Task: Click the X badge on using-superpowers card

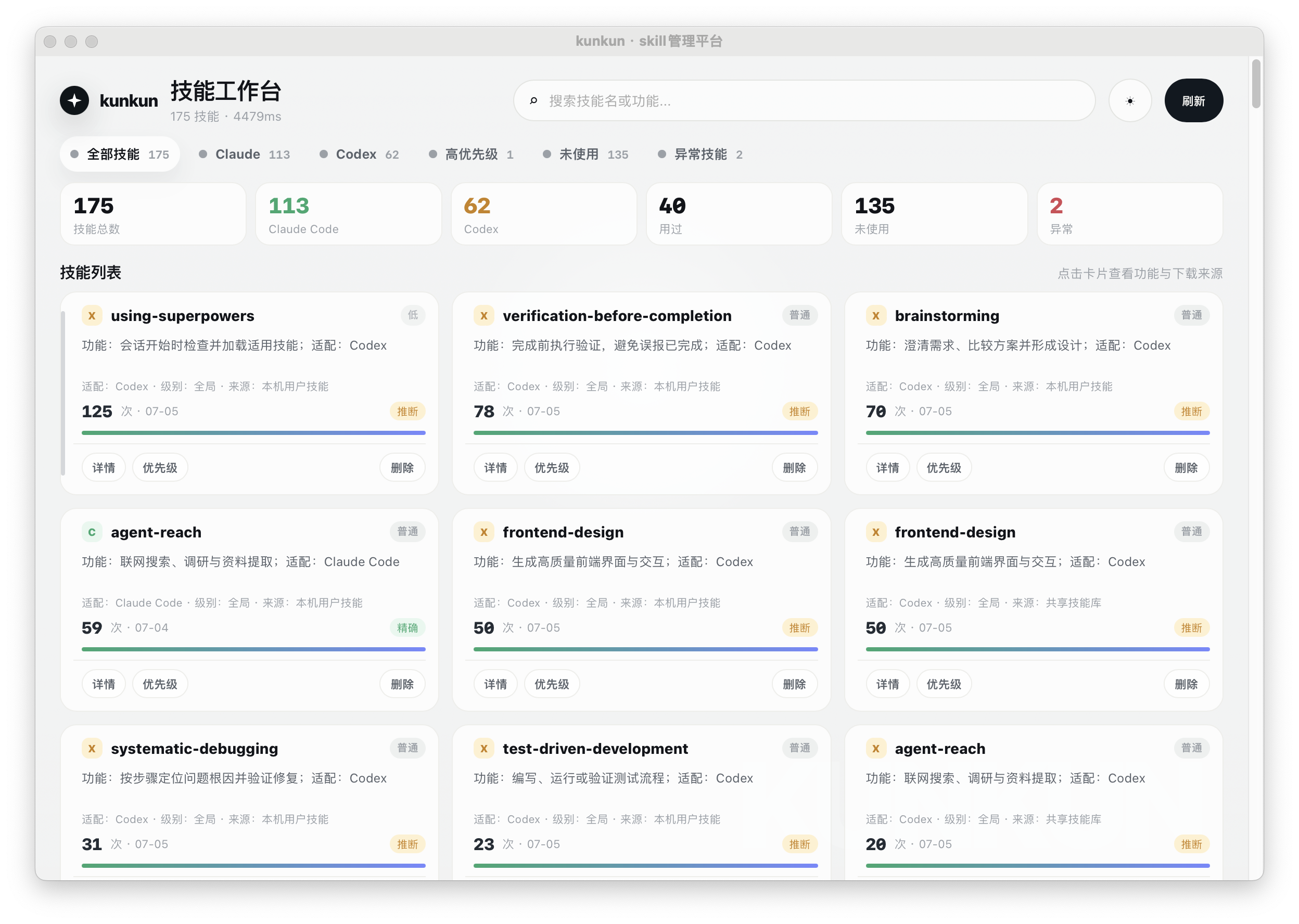Action: (x=92, y=315)
